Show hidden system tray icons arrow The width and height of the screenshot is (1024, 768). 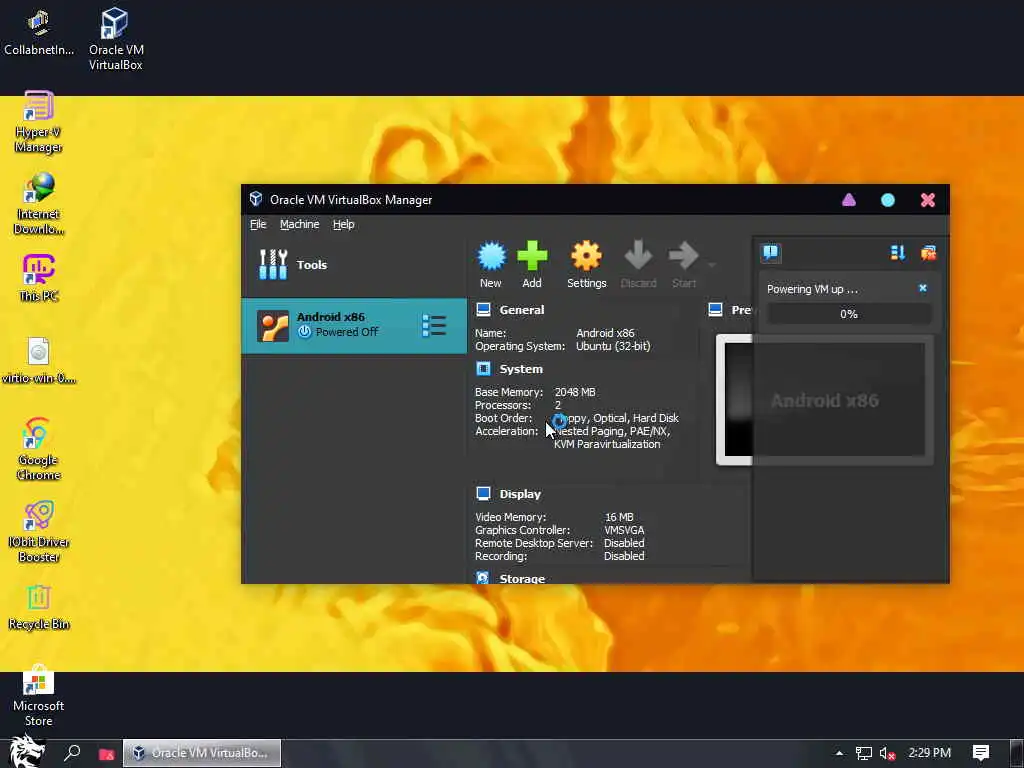pos(839,753)
